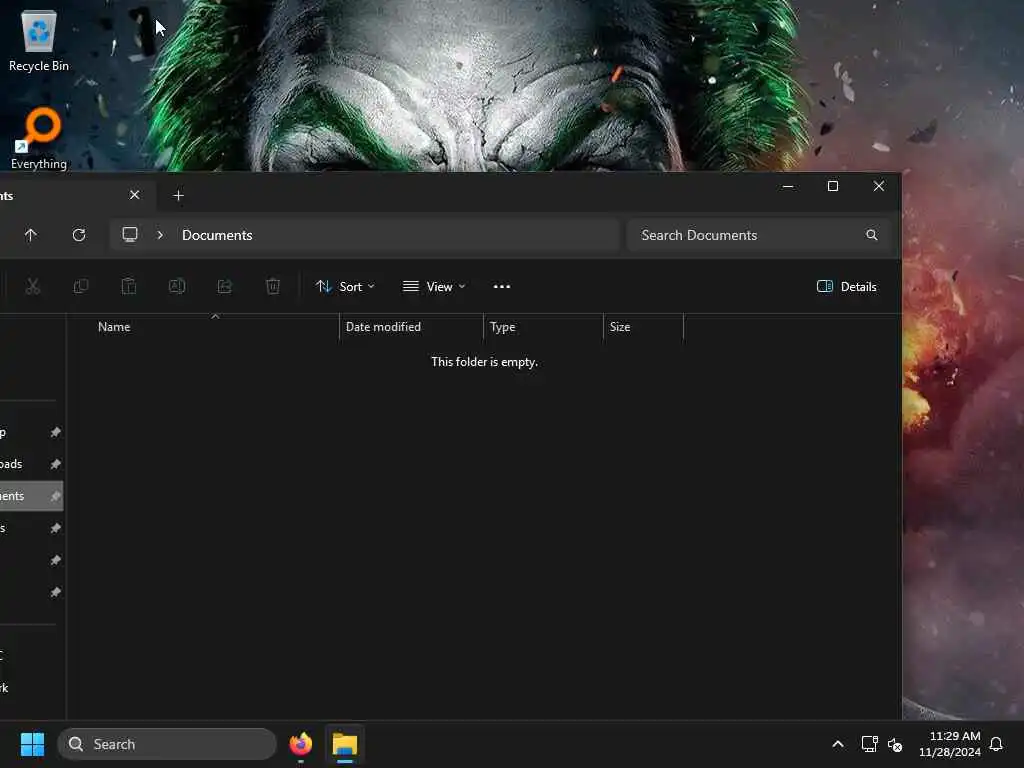
Task: Go up one folder level with Up arrow
Action: click(31, 235)
